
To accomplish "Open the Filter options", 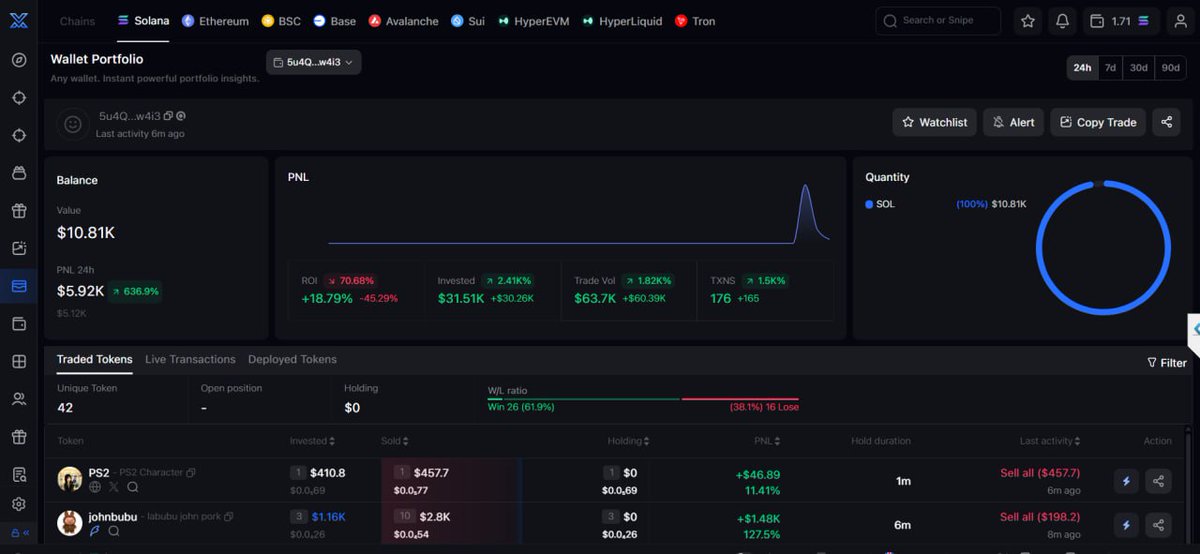I will [x=1166, y=363].
